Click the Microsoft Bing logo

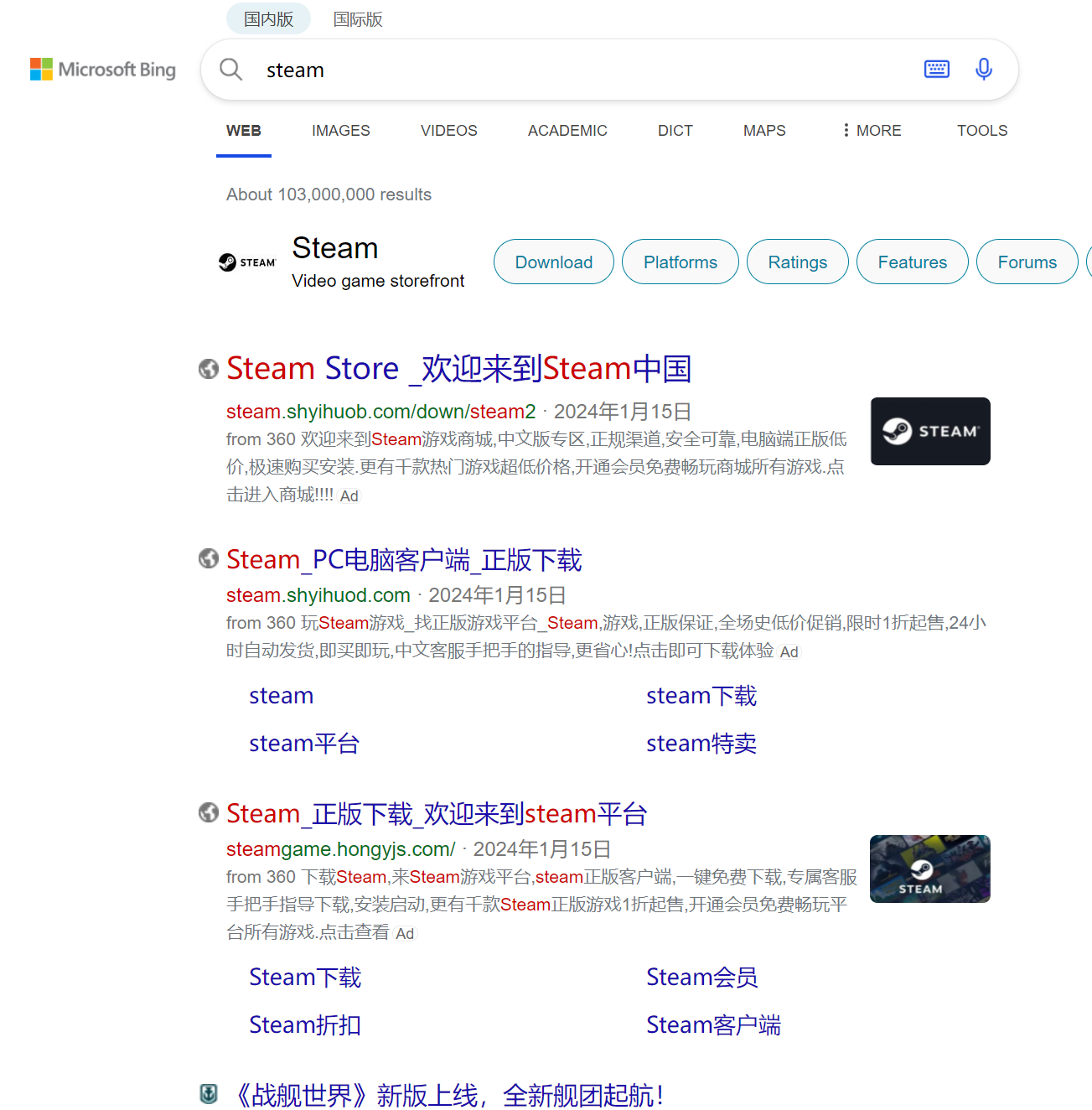click(103, 70)
